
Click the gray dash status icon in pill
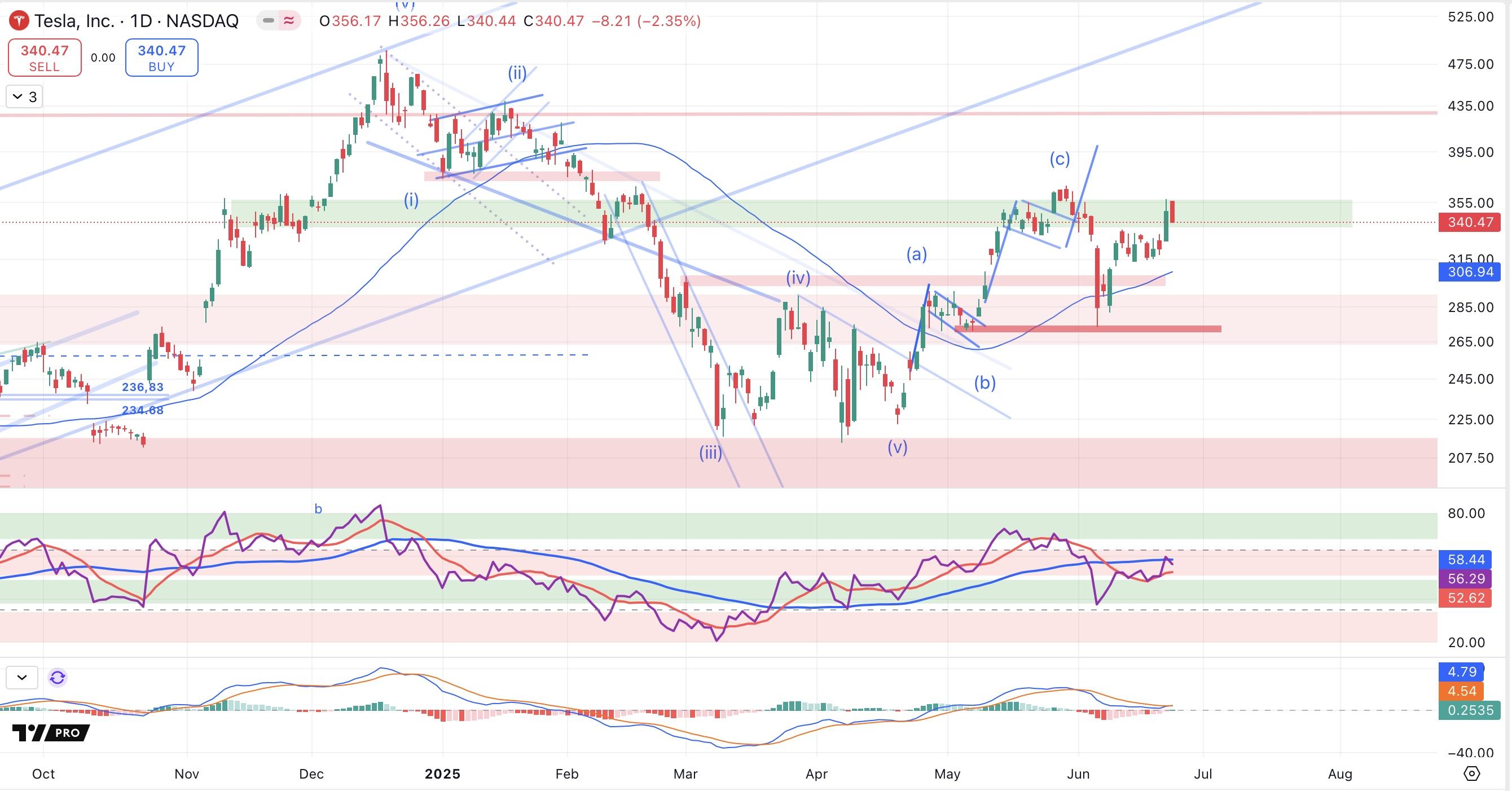[268, 20]
